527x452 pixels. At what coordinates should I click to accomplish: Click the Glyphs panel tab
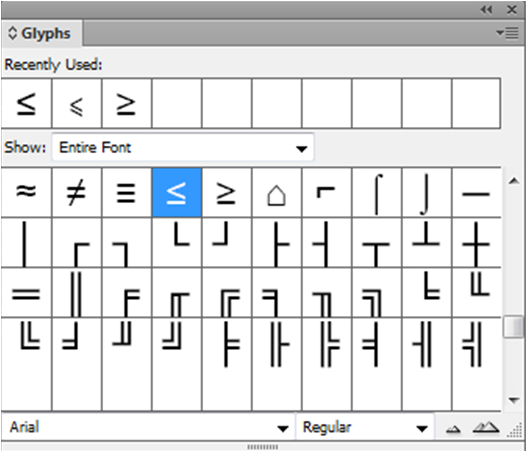[41, 33]
